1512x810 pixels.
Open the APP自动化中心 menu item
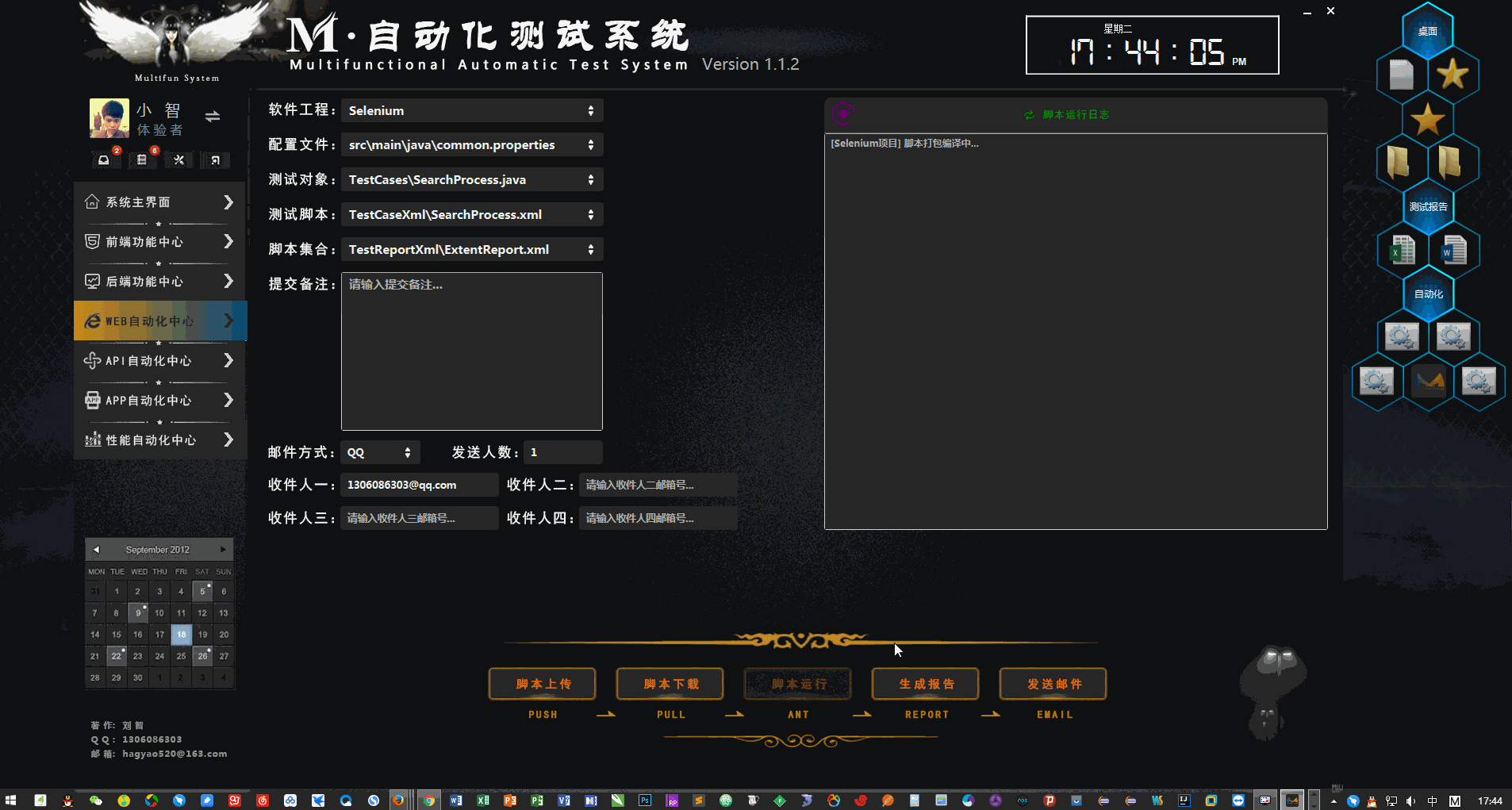(x=159, y=401)
